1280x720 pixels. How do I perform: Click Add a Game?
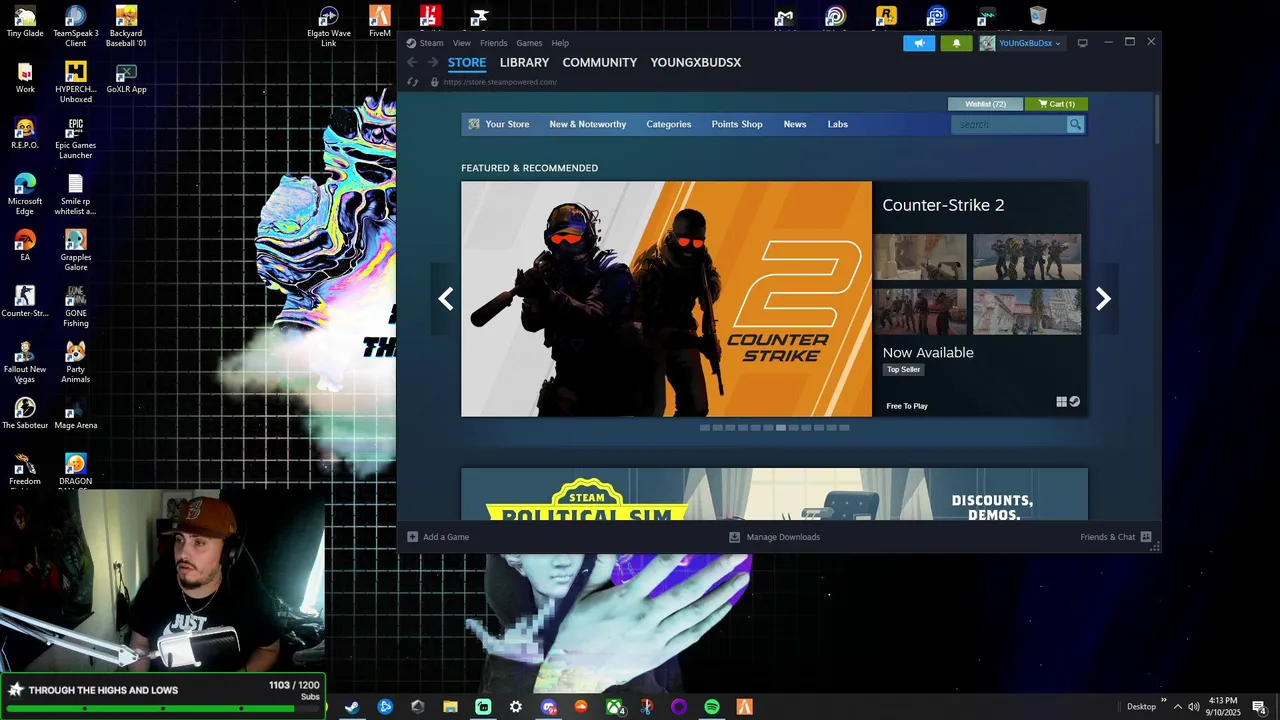438,537
